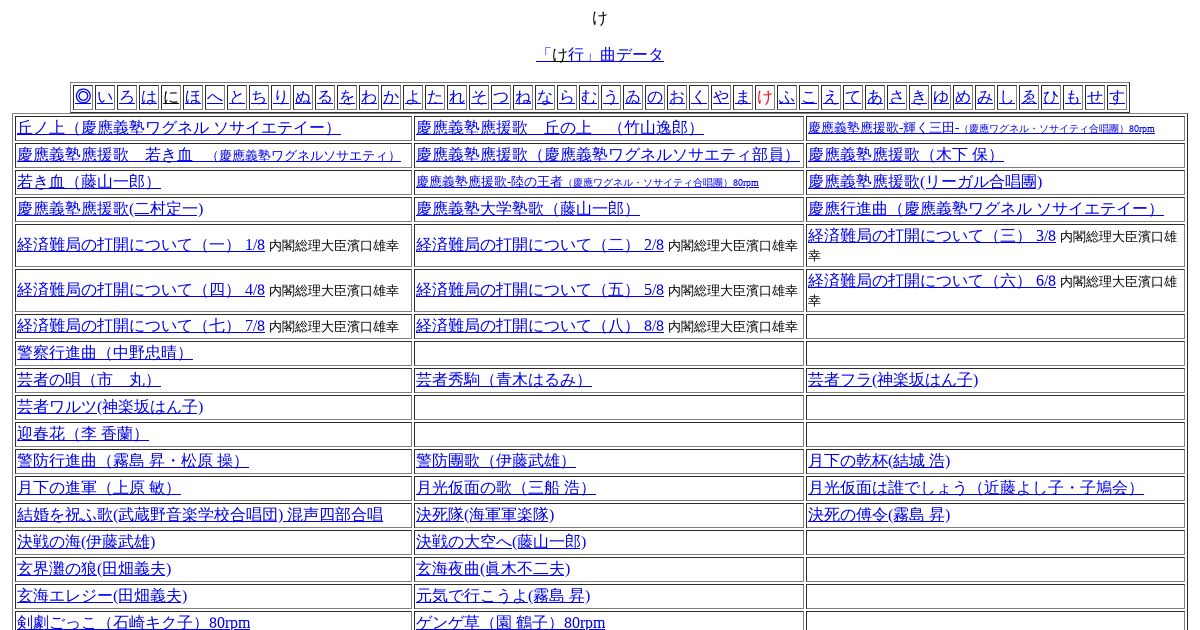Open 芸者秀駒（青木はるみ） link
This screenshot has height=630, width=1200.
pyautogui.click(x=503, y=380)
